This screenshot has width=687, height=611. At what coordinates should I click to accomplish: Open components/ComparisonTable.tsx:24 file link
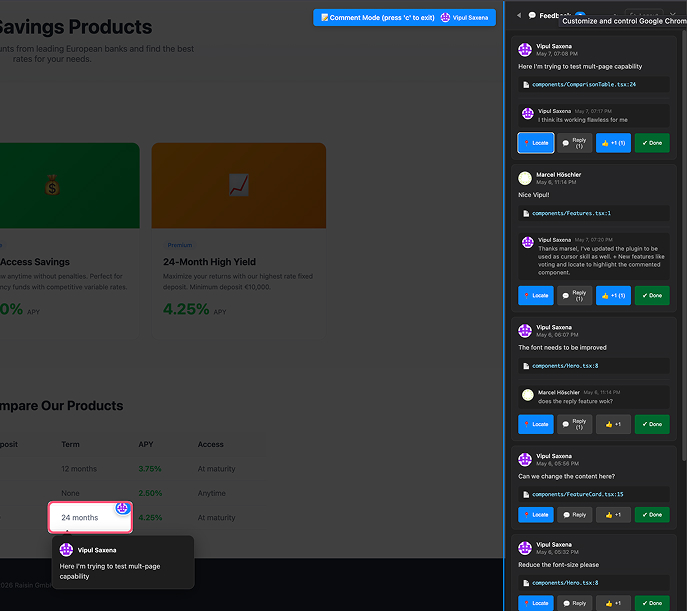click(x=584, y=85)
